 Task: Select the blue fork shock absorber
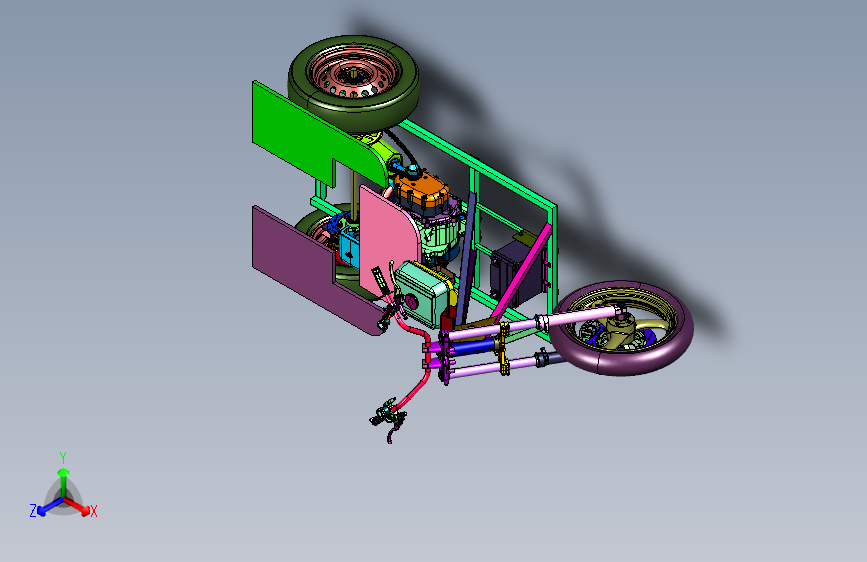tap(473, 347)
